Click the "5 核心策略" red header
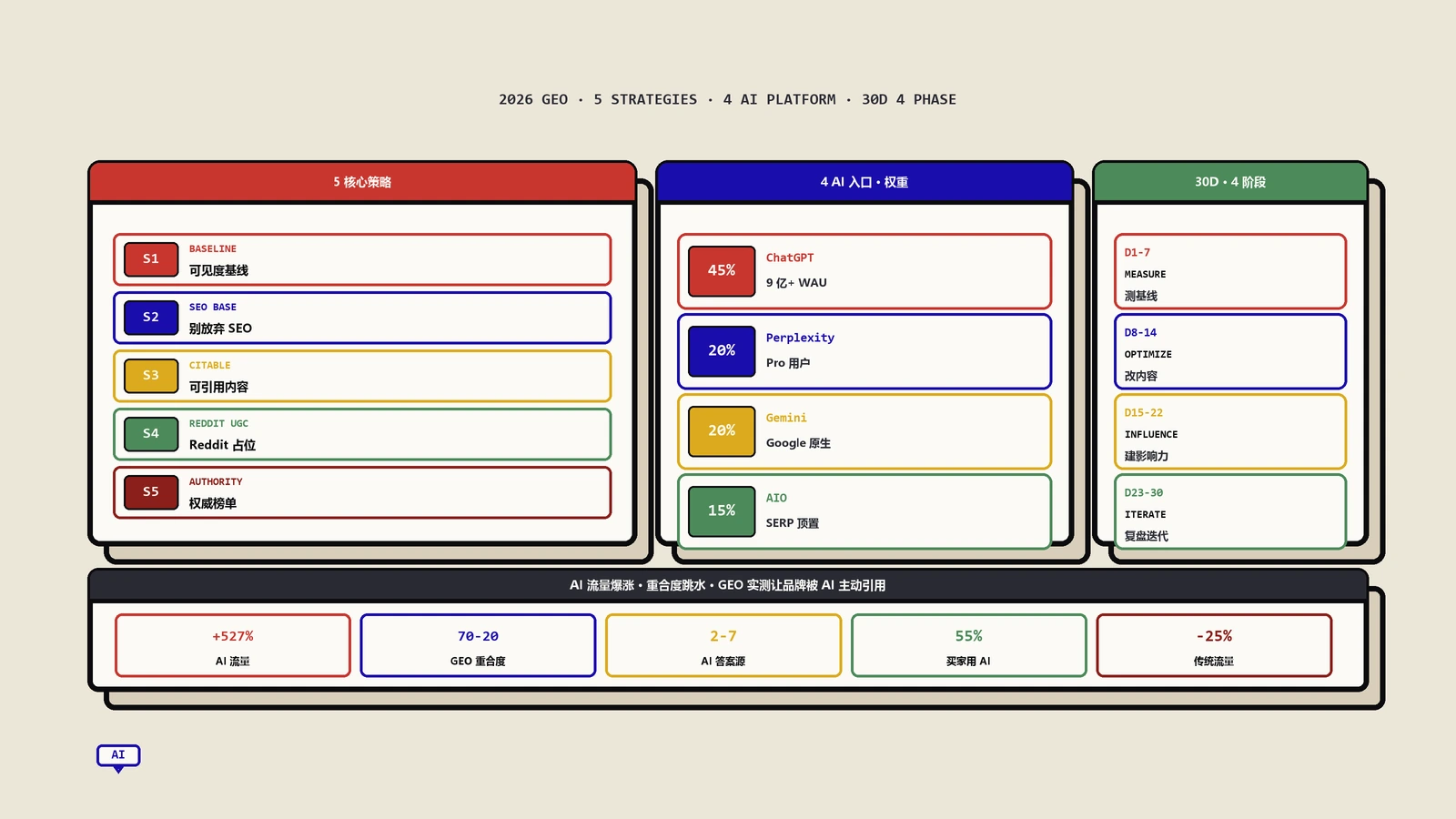This screenshot has height=819, width=1456. 362,182
